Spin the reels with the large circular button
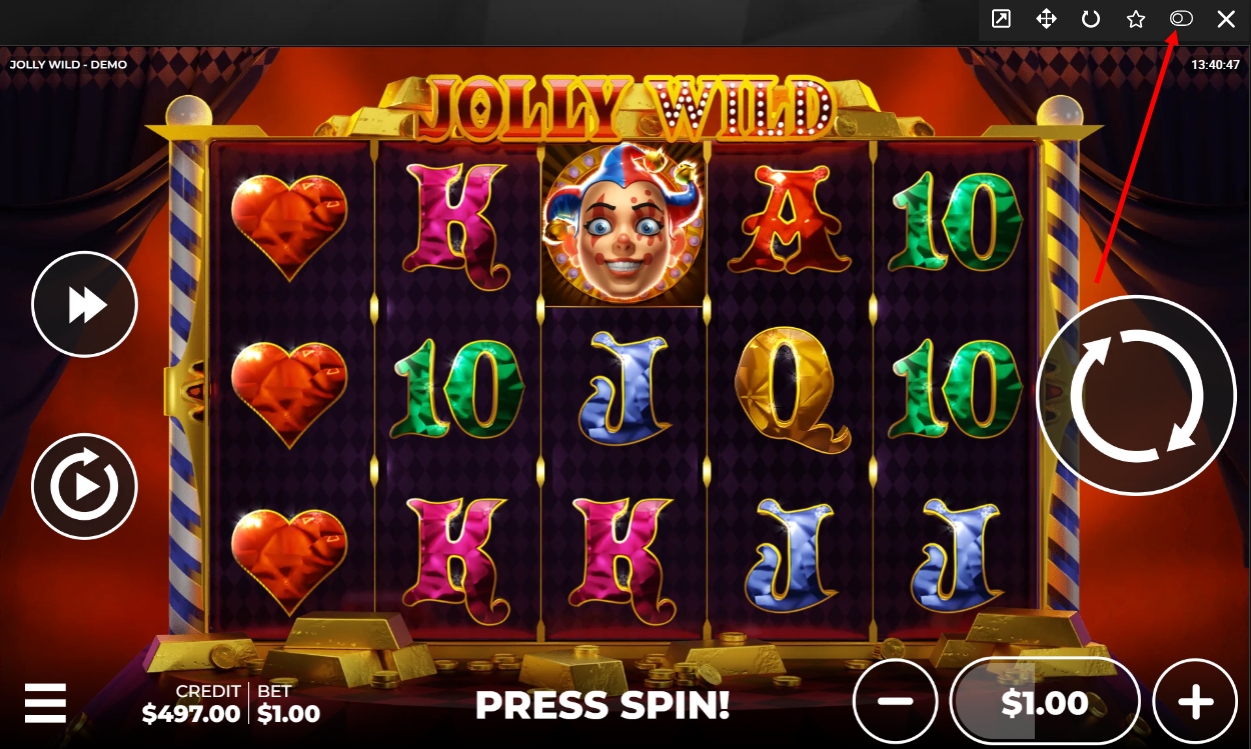The height and width of the screenshot is (749, 1251). pos(1136,395)
